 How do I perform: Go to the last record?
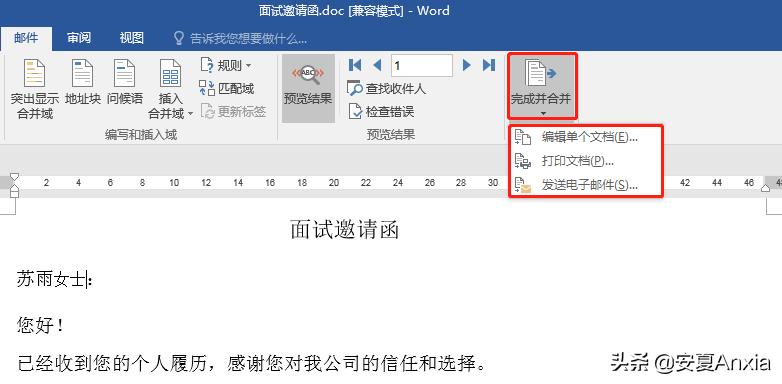[x=489, y=65]
